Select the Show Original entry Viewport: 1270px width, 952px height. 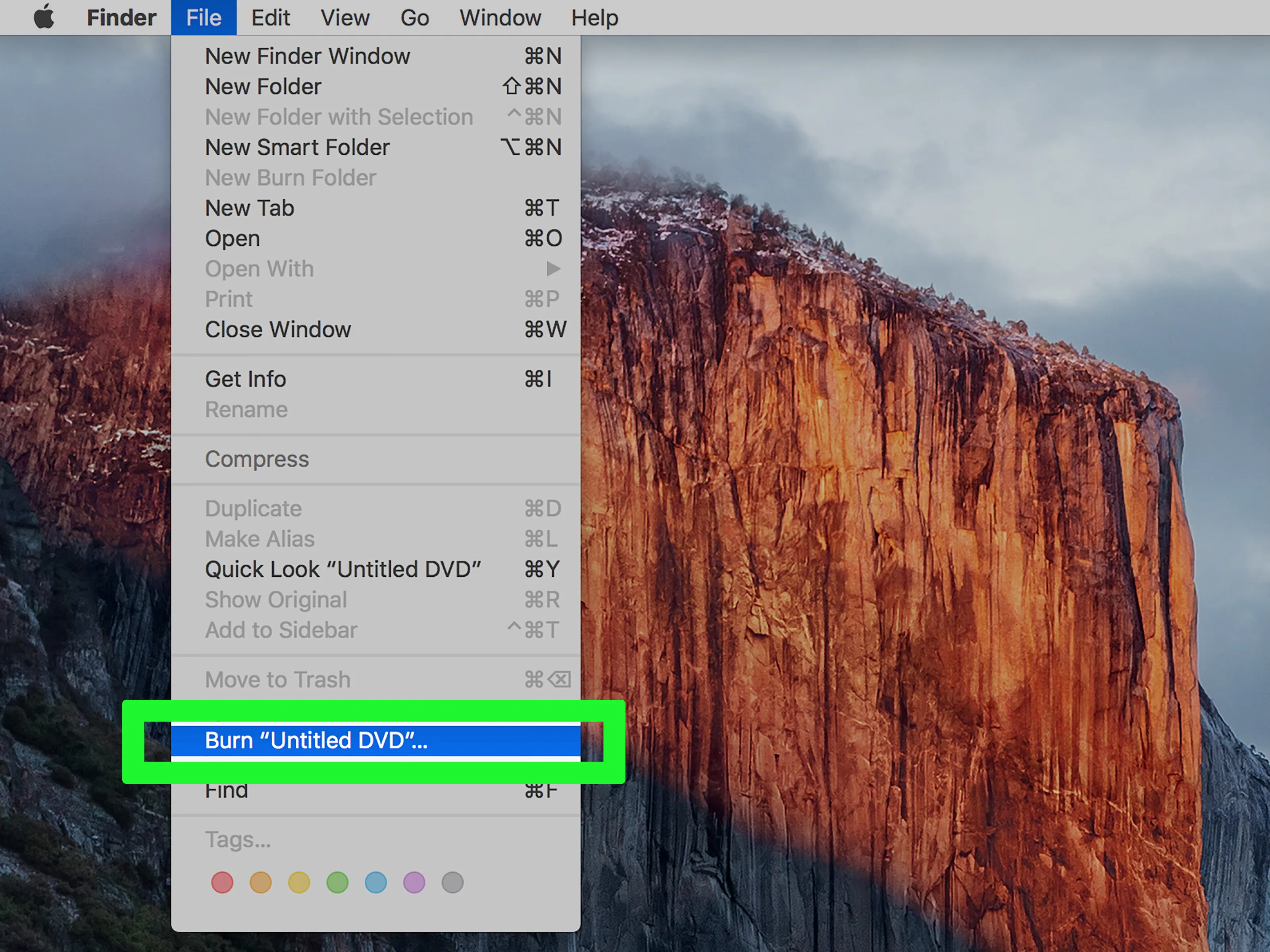[375, 600]
